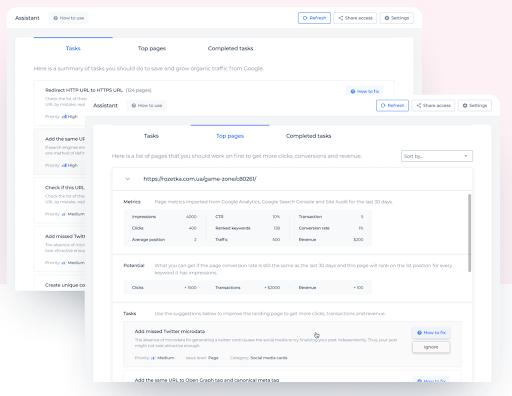Select Top pages tab in back window
Viewport: 512px width, 396px height.
point(152,48)
